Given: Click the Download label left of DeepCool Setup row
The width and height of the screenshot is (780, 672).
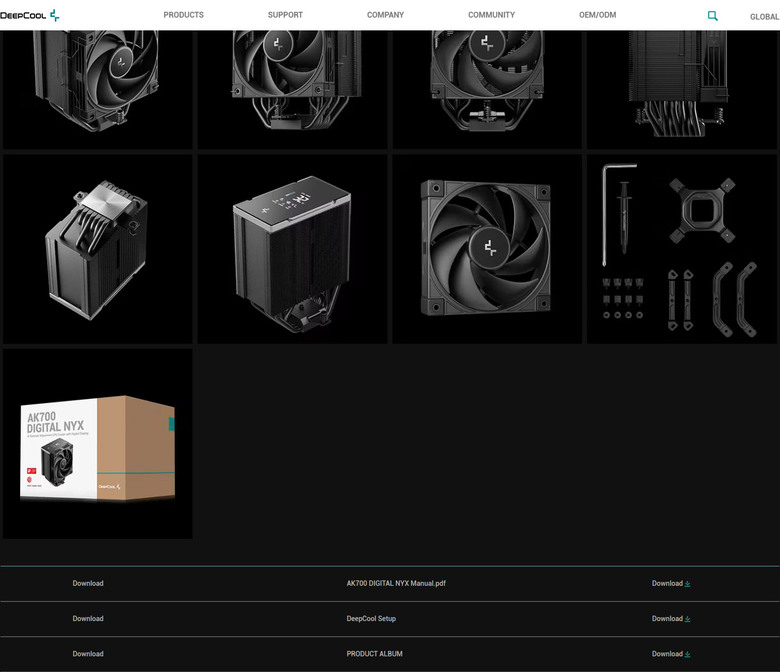Looking at the screenshot, I should tap(88, 618).
